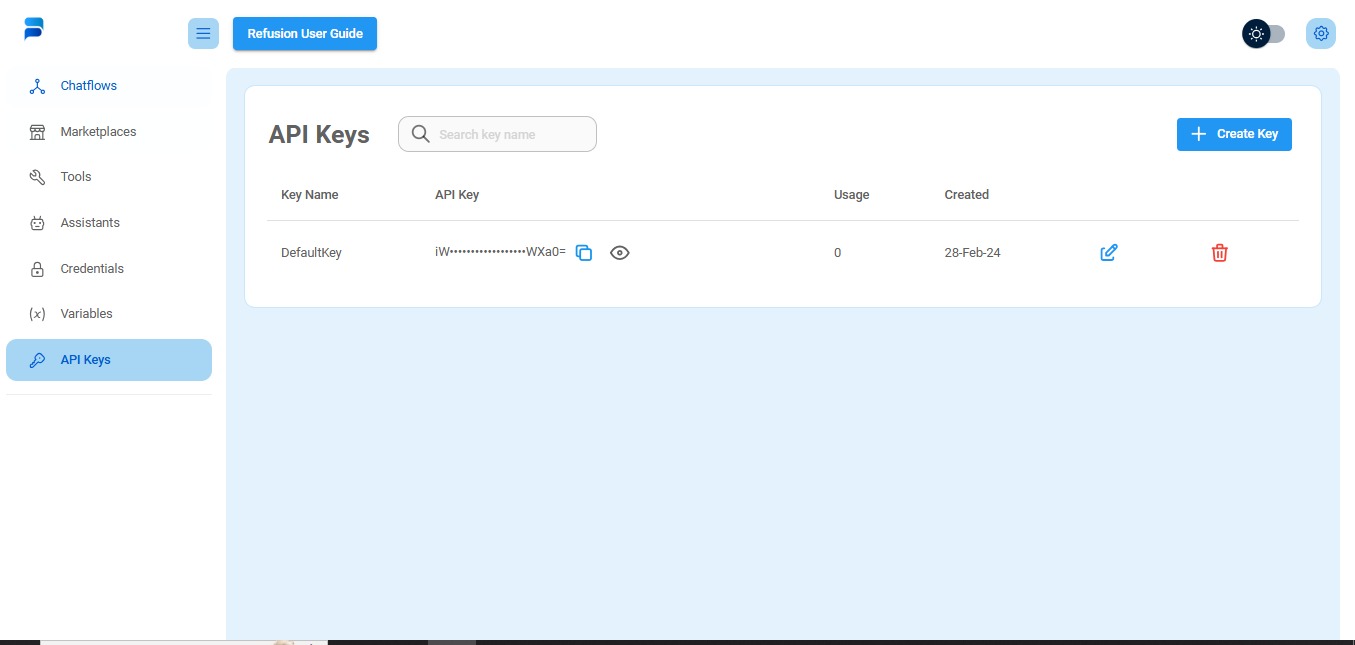
Task: Click the DefaultKey name cell
Action: pos(311,253)
